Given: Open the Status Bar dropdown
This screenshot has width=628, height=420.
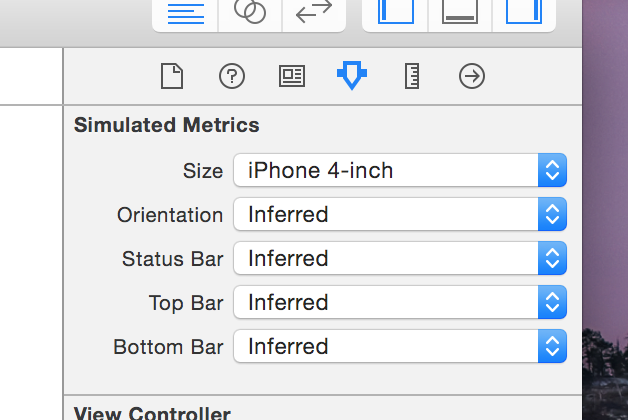Looking at the screenshot, I should click(400, 259).
